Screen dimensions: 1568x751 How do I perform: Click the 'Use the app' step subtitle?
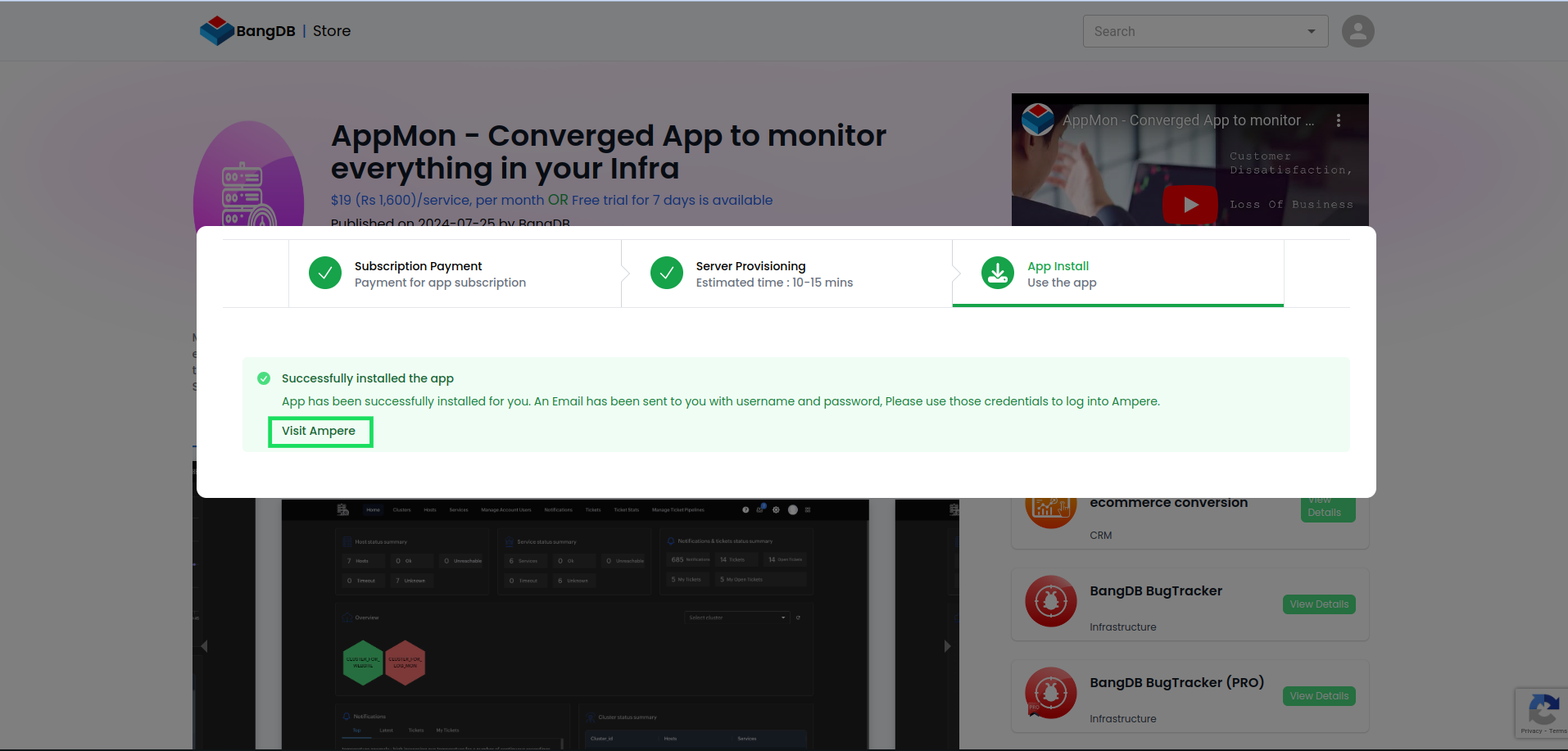point(1062,283)
